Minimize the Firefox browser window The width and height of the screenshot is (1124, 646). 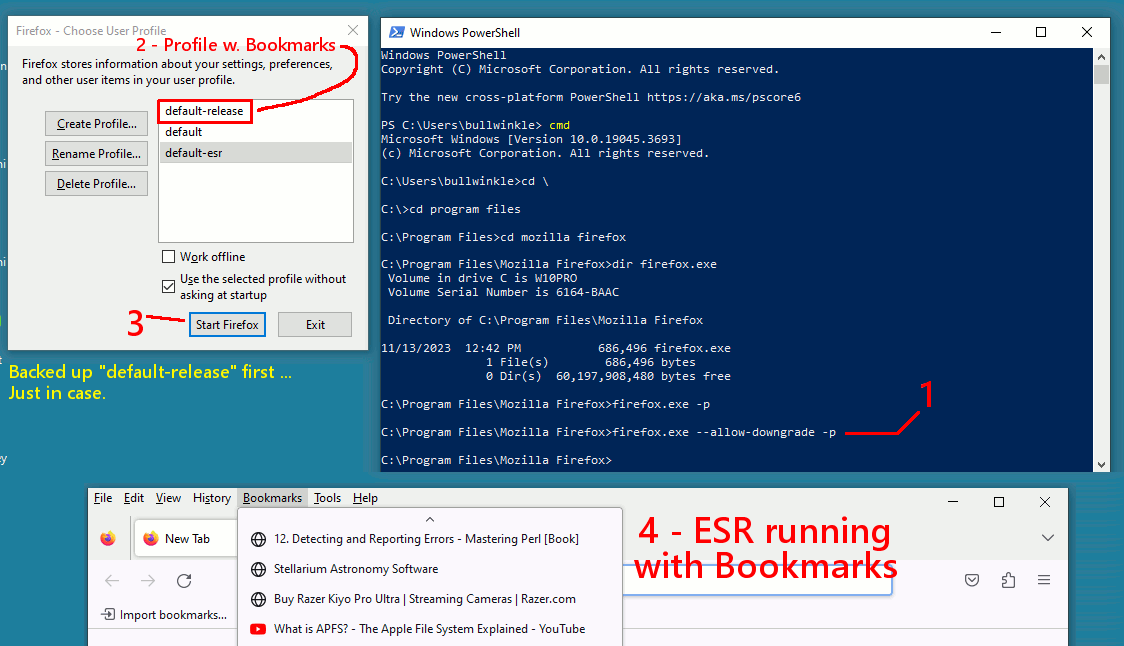[953, 502]
